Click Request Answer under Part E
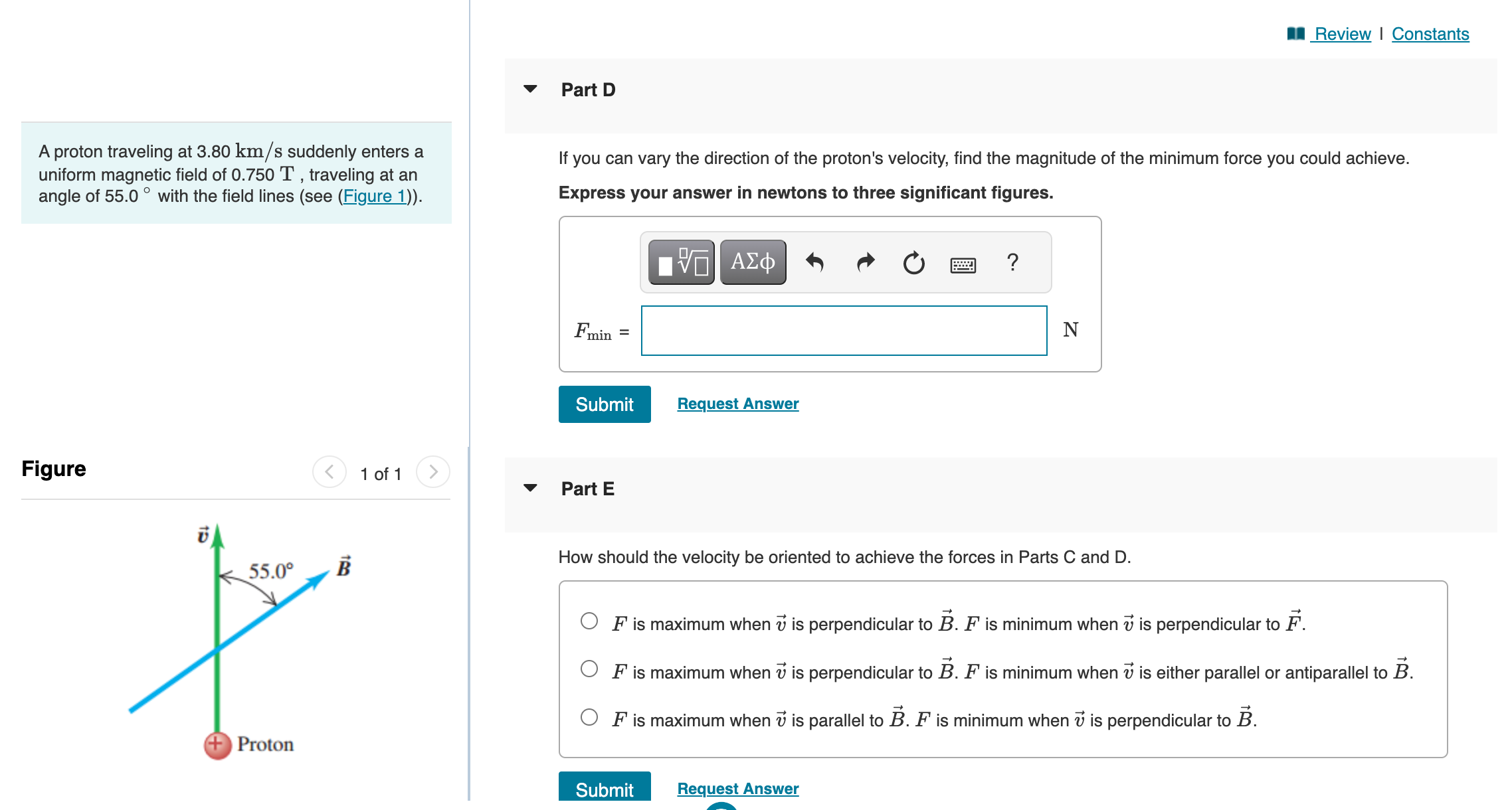Screen dimensions: 1512x810 737,788
